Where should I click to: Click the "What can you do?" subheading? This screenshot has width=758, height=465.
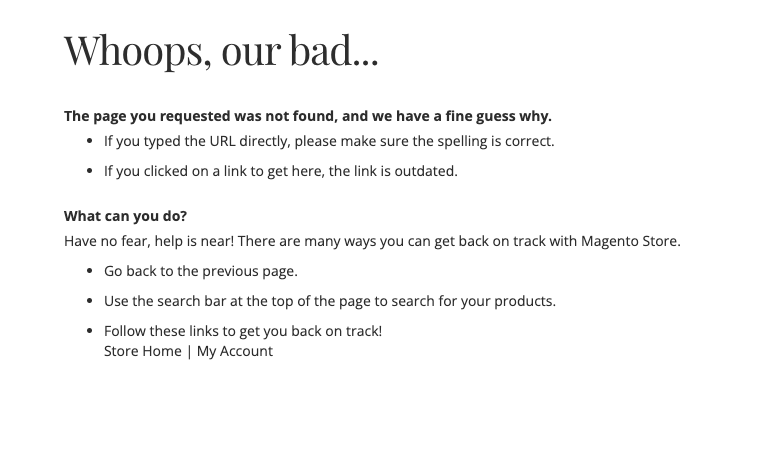point(125,216)
